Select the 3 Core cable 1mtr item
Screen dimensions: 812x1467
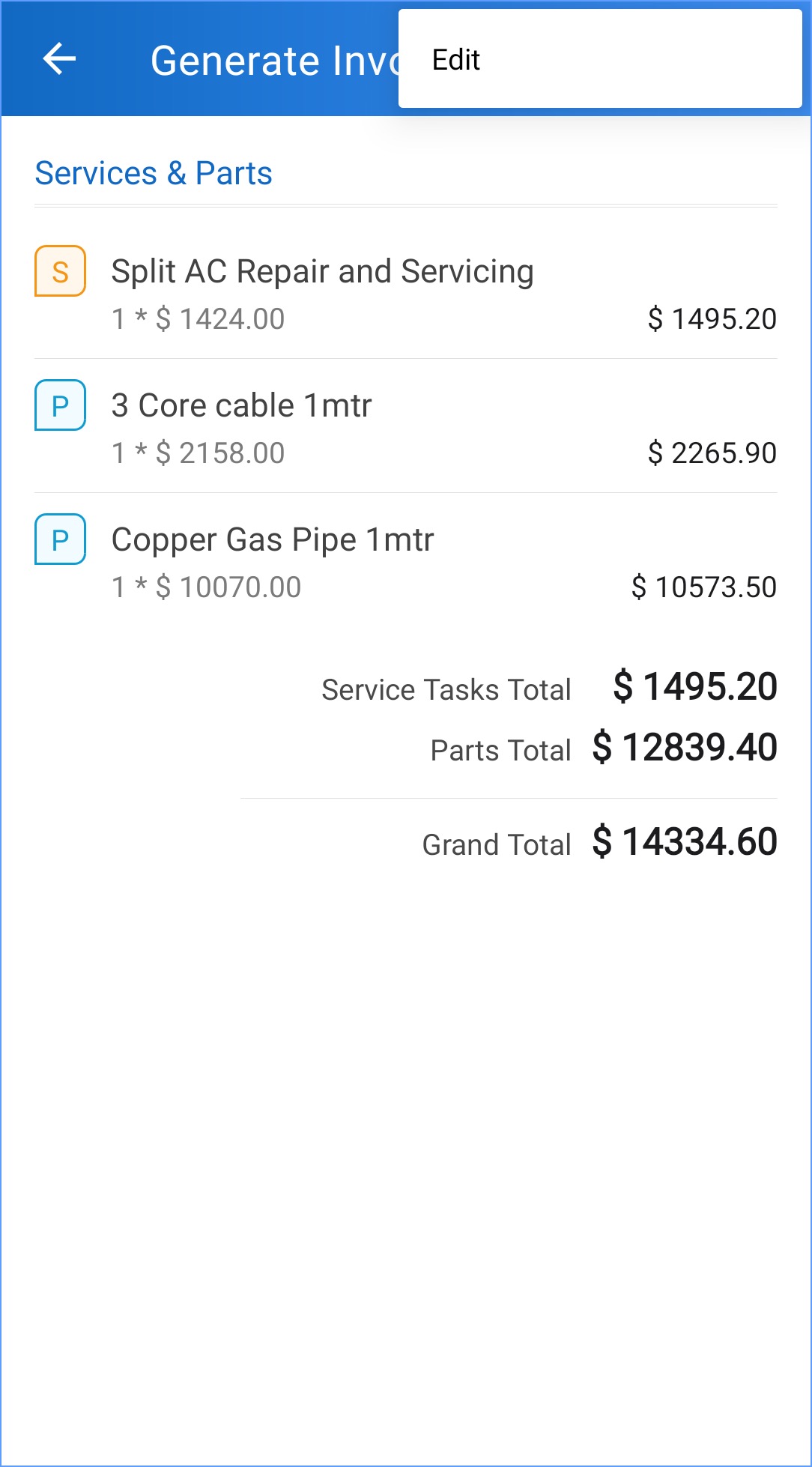pyautogui.click(x=241, y=405)
